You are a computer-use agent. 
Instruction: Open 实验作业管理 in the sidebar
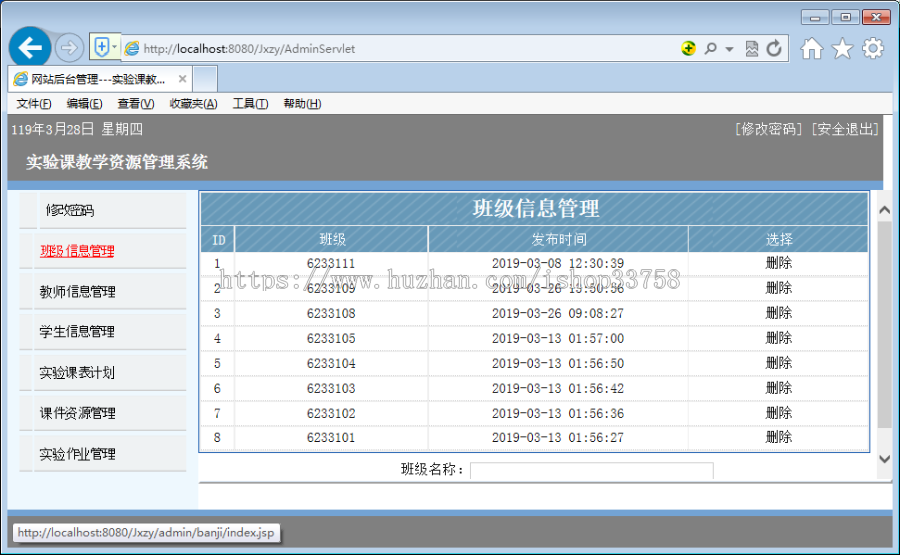point(77,454)
